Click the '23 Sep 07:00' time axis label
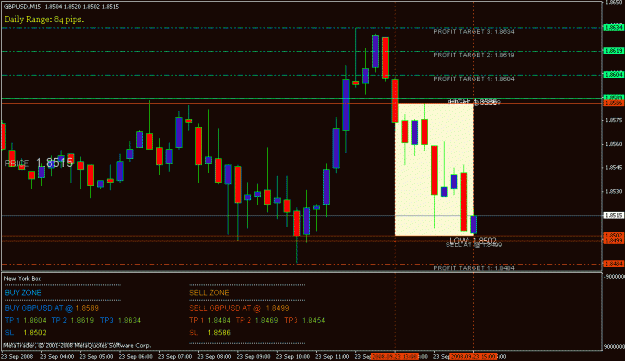This screenshot has width=625, height=361. tap(175, 357)
